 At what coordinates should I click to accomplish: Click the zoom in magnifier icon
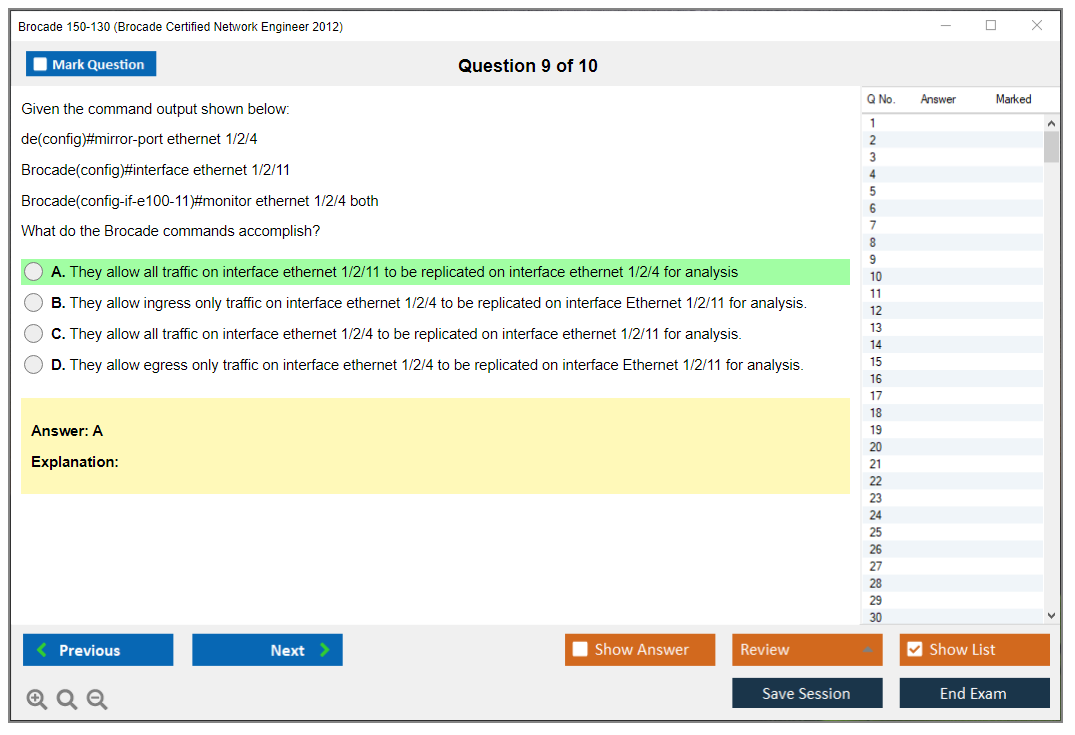tap(37, 700)
